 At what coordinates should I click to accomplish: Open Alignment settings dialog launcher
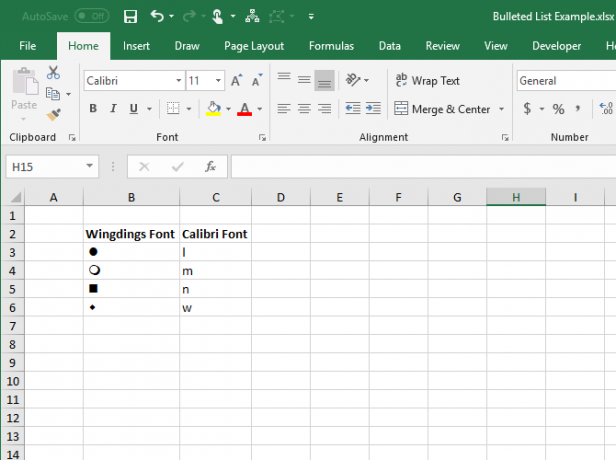[x=505, y=137]
